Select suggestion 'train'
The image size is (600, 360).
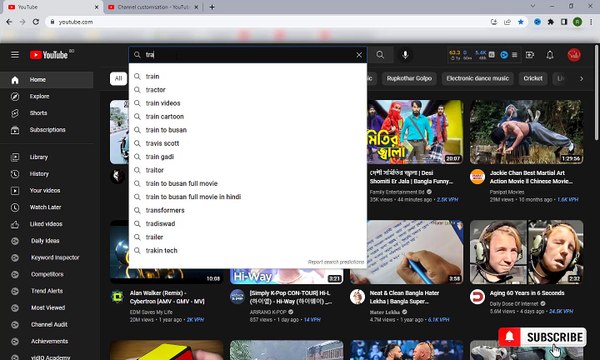pyautogui.click(x=248, y=77)
